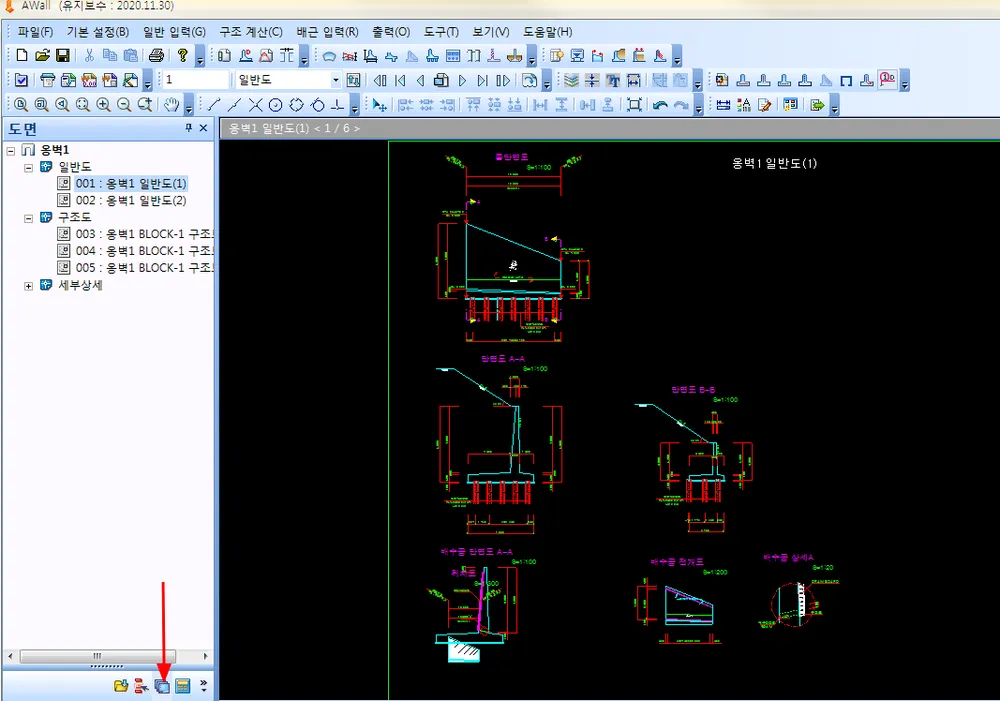Click the drawing panel icon at sidebar bottom

pyautogui.click(x=162, y=686)
